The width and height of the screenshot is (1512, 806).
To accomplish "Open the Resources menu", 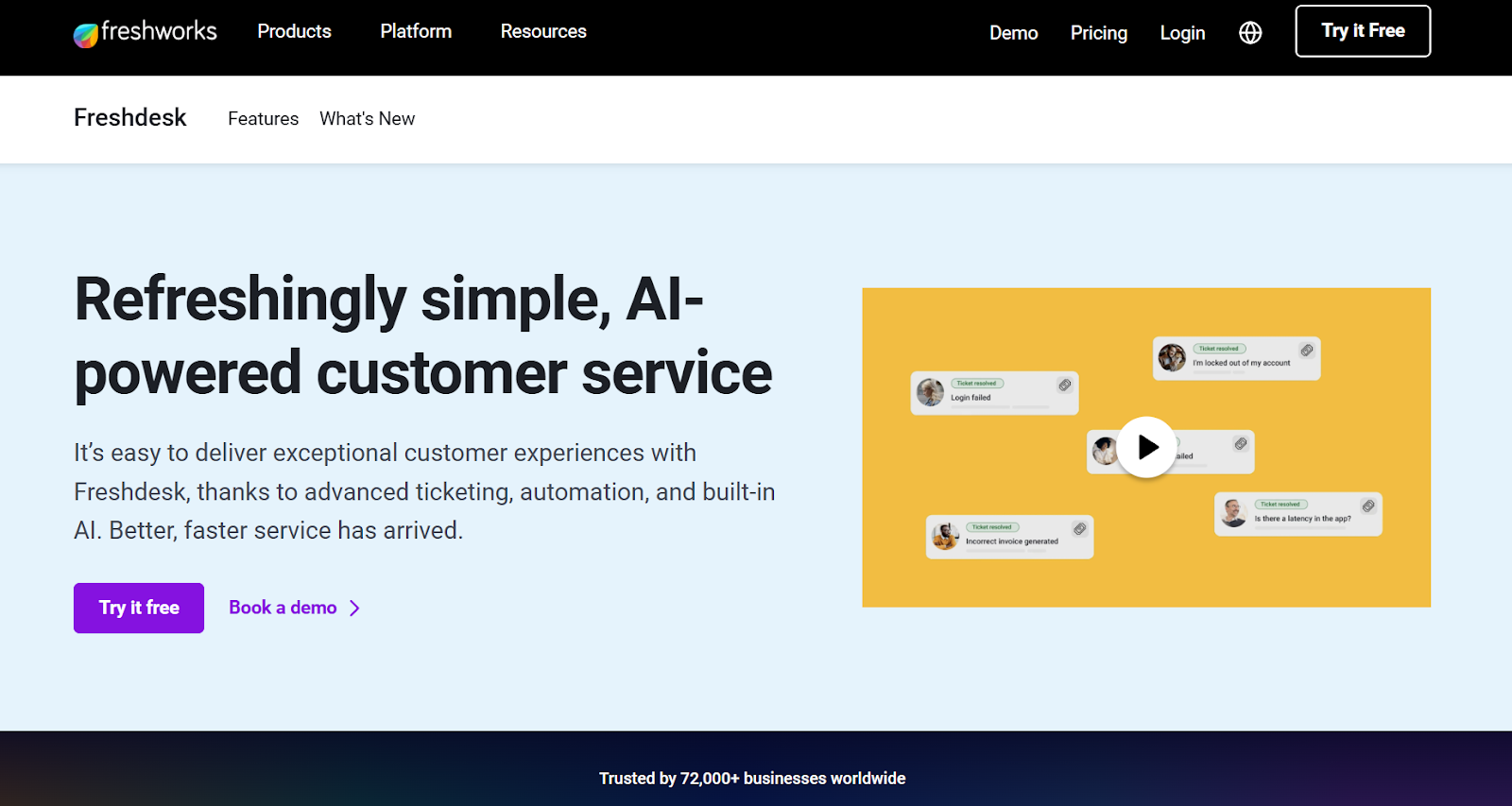I will [543, 31].
